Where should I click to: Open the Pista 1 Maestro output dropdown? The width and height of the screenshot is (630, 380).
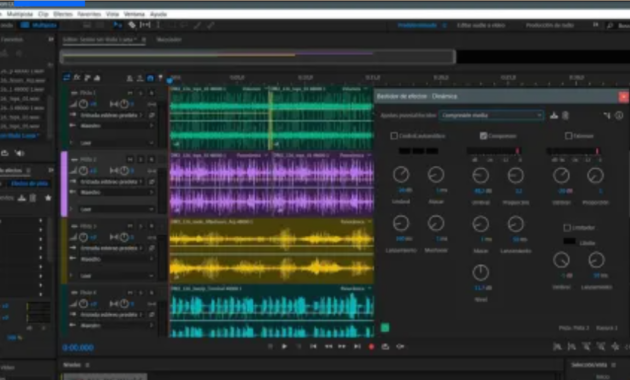pyautogui.click(x=117, y=126)
